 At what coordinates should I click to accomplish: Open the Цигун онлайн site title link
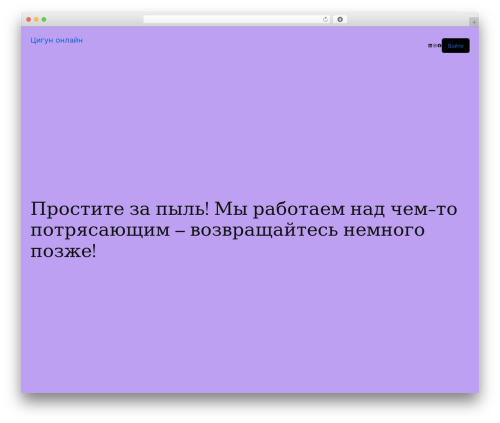(x=56, y=40)
